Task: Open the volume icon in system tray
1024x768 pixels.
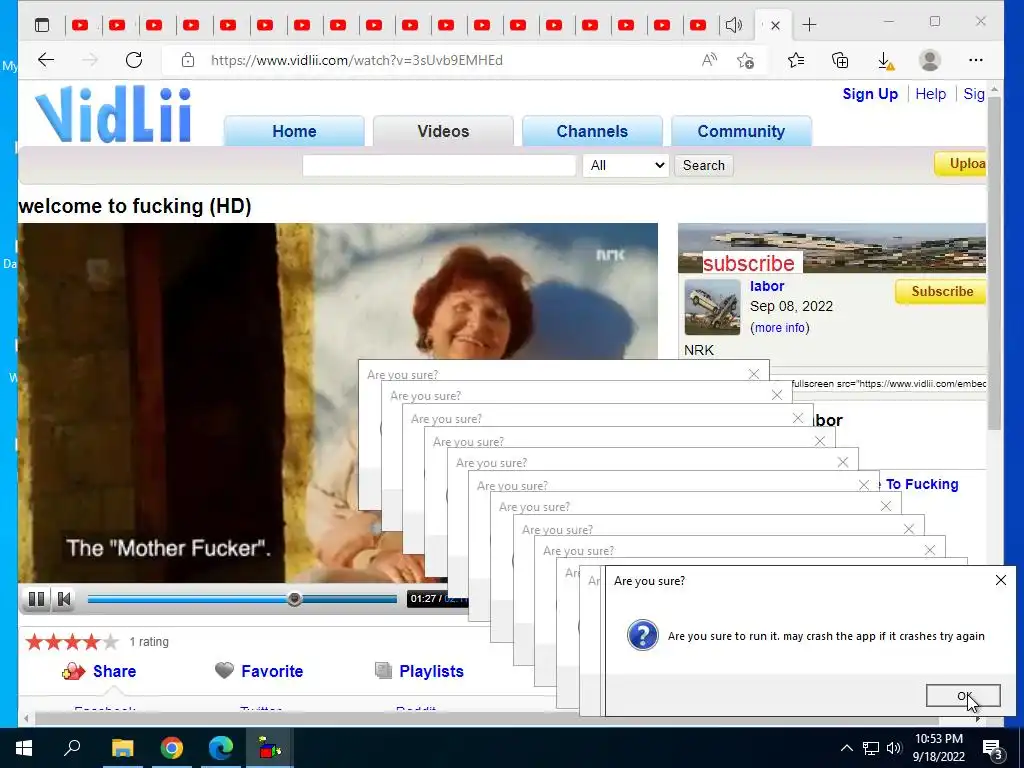Action: (894, 748)
